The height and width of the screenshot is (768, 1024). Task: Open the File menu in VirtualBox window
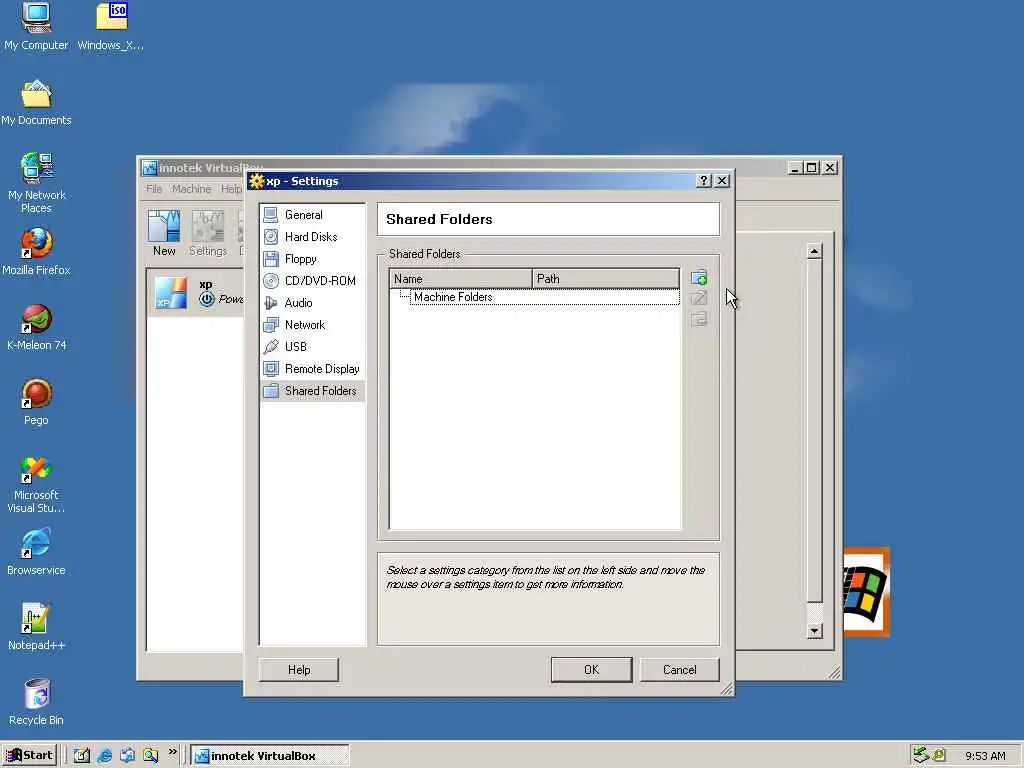pyautogui.click(x=154, y=189)
